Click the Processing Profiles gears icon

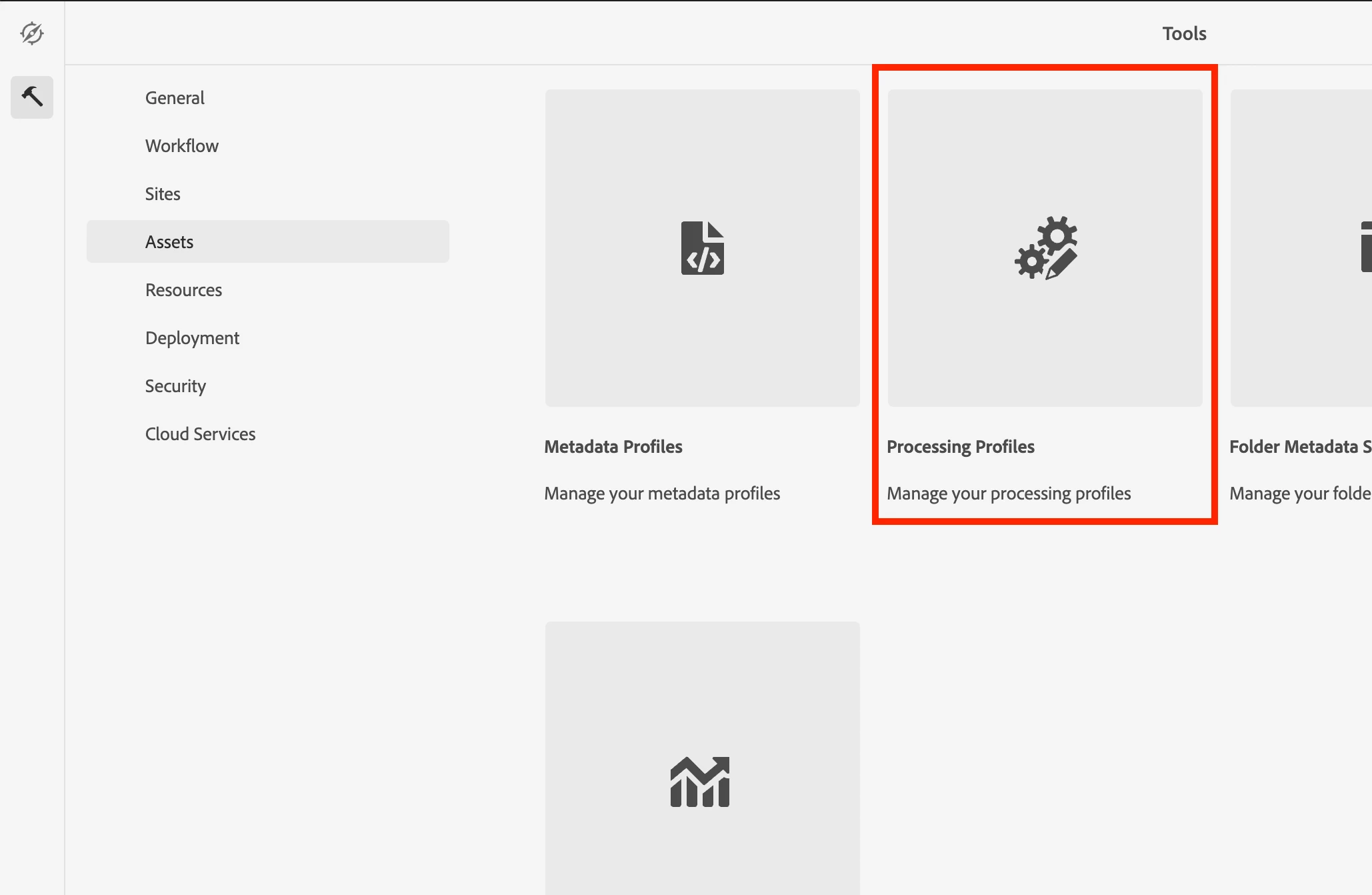(x=1045, y=247)
